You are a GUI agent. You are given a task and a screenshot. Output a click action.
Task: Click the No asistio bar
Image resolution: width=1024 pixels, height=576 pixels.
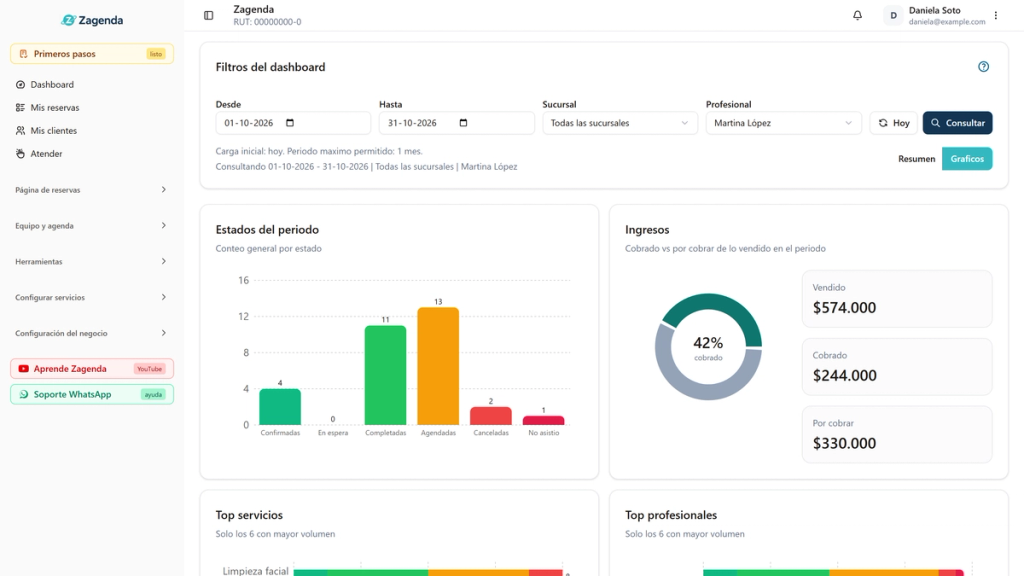pyautogui.click(x=543, y=421)
